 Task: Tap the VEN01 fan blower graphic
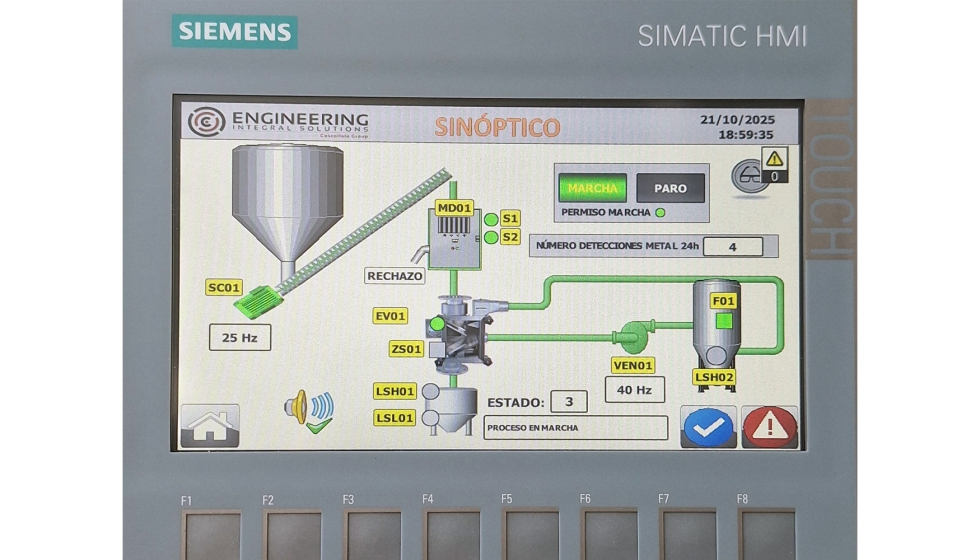pyautogui.click(x=634, y=337)
